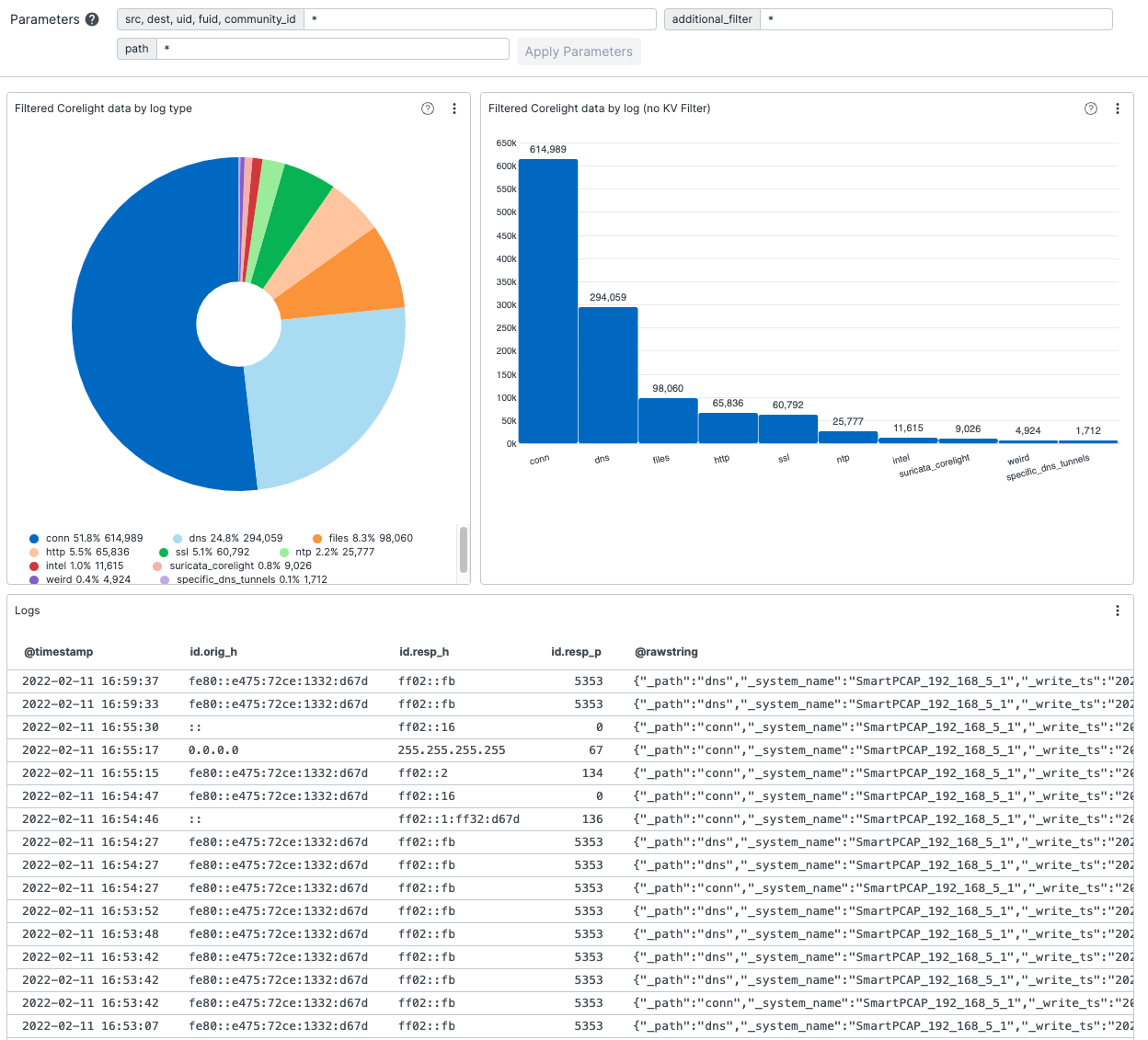This screenshot has width=1148, height=1040.
Task: Click the conn bar in the bar chart
Action: 548,303
